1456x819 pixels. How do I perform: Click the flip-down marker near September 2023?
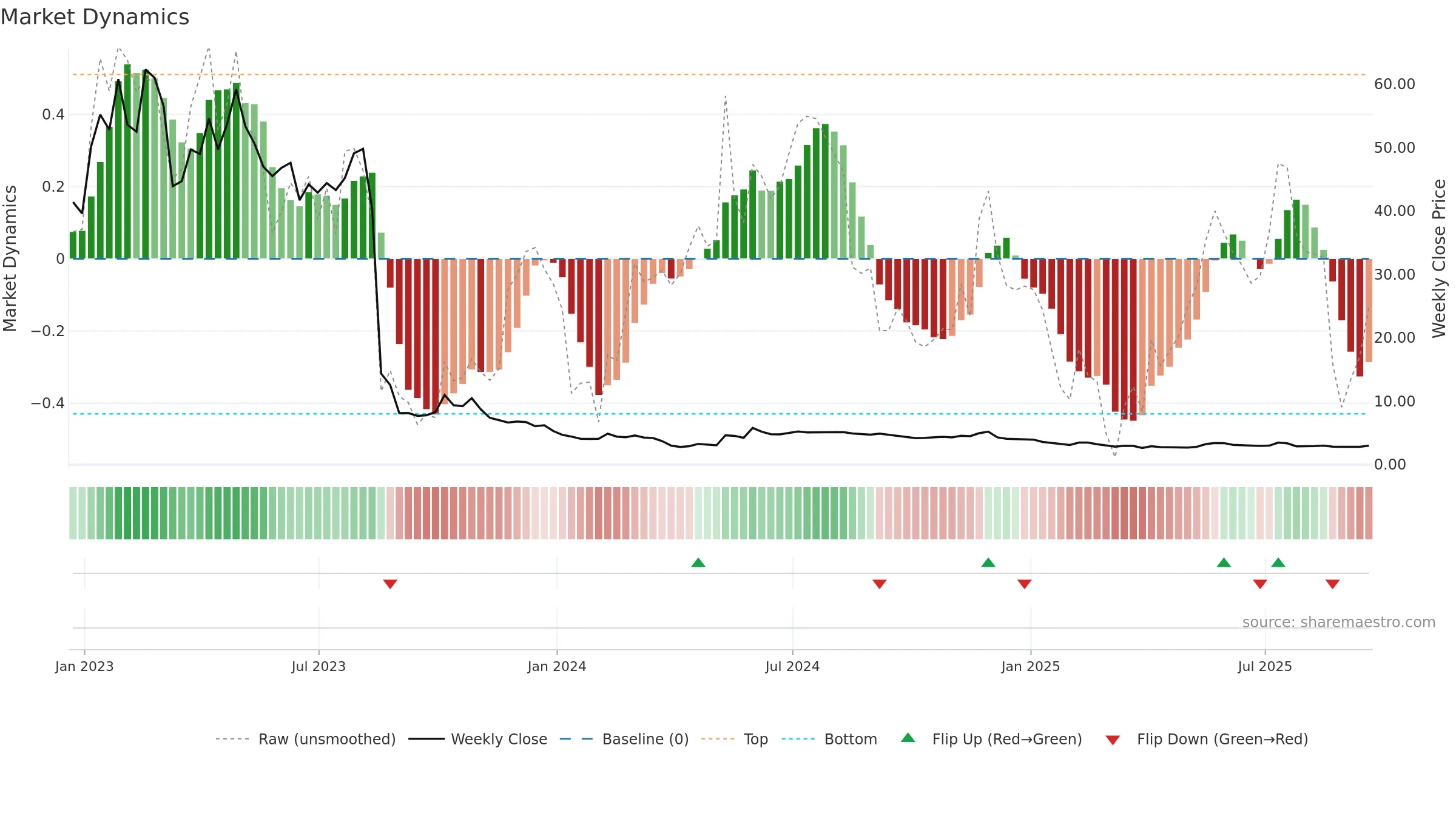click(390, 584)
